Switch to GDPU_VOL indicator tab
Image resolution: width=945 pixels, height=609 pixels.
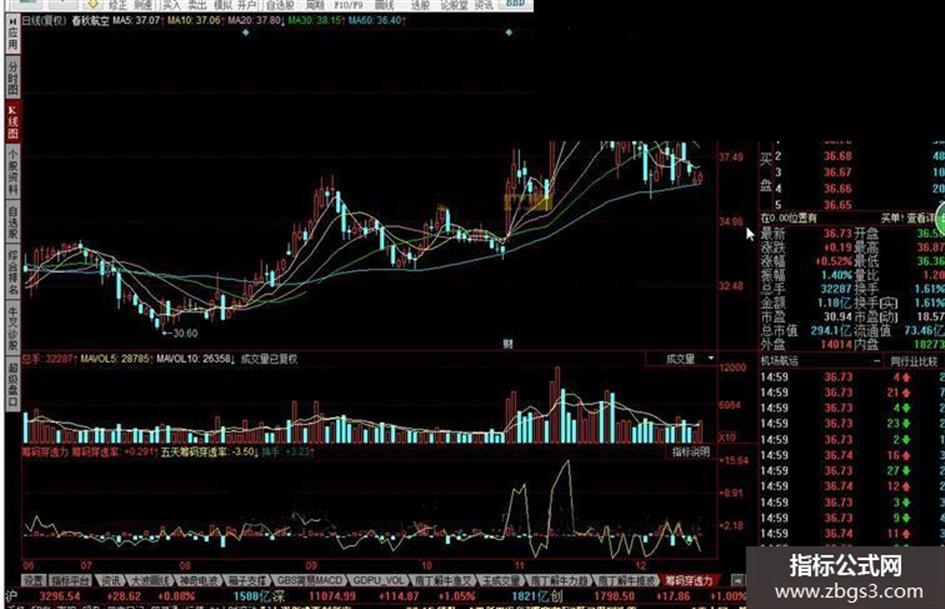tap(378, 581)
